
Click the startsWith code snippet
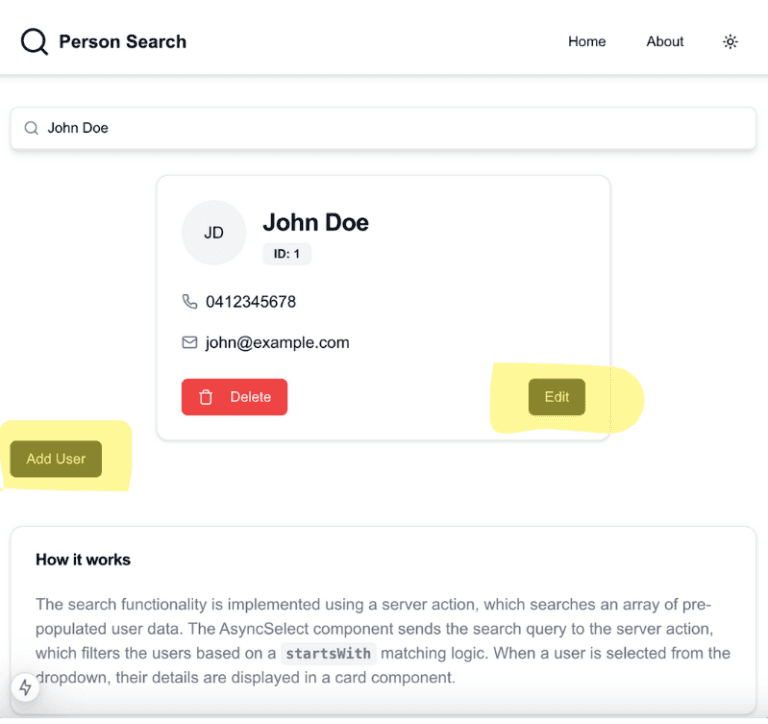pyautogui.click(x=327, y=654)
